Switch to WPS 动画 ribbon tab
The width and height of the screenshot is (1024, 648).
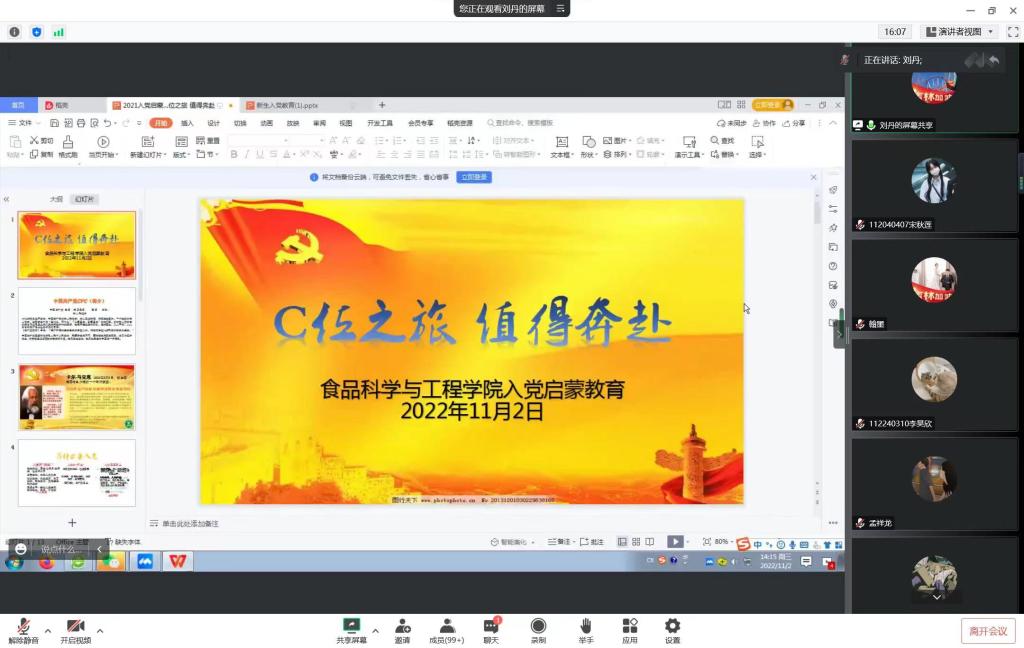(266, 123)
